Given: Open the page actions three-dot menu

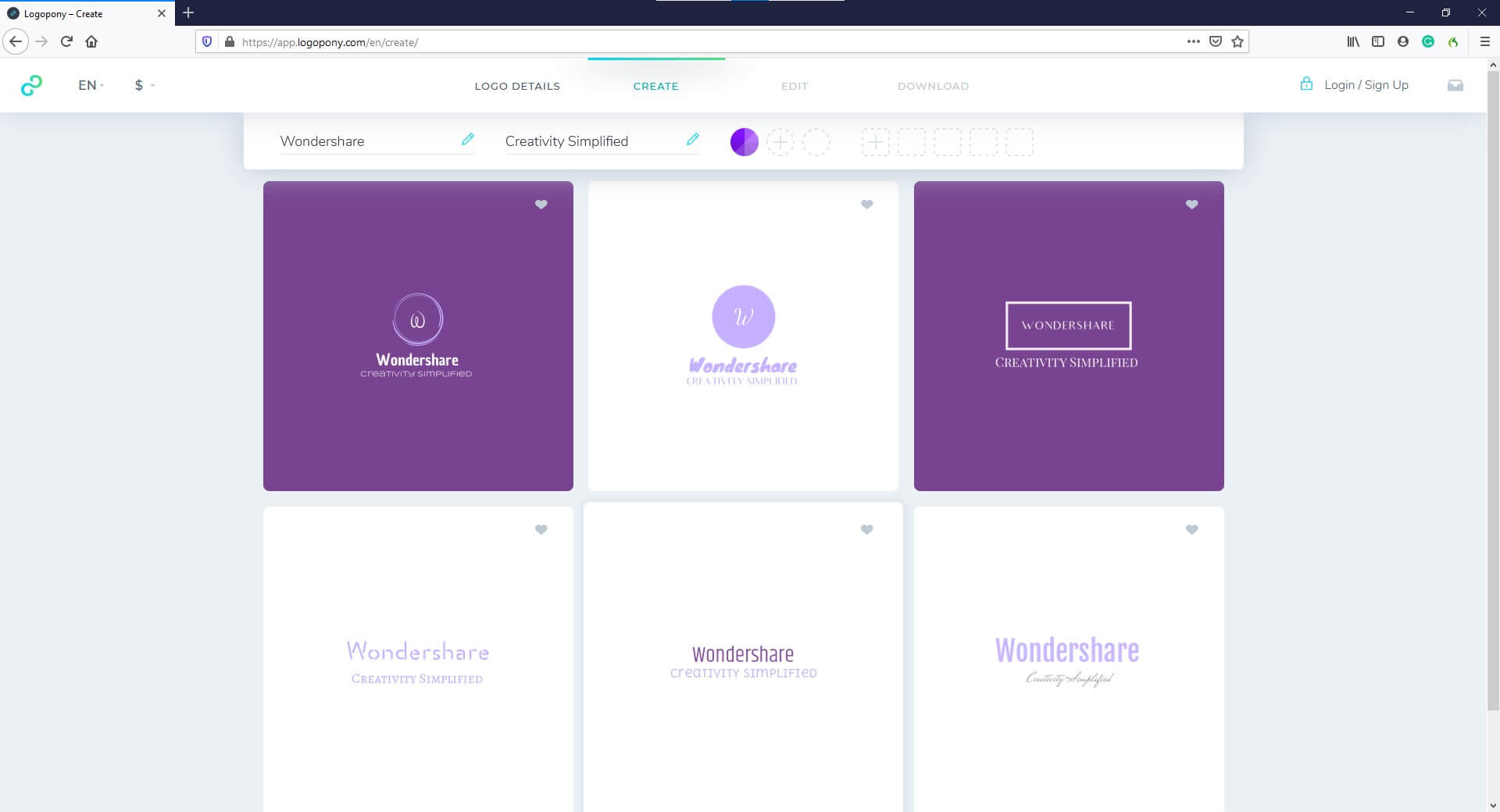Looking at the screenshot, I should click(x=1193, y=41).
